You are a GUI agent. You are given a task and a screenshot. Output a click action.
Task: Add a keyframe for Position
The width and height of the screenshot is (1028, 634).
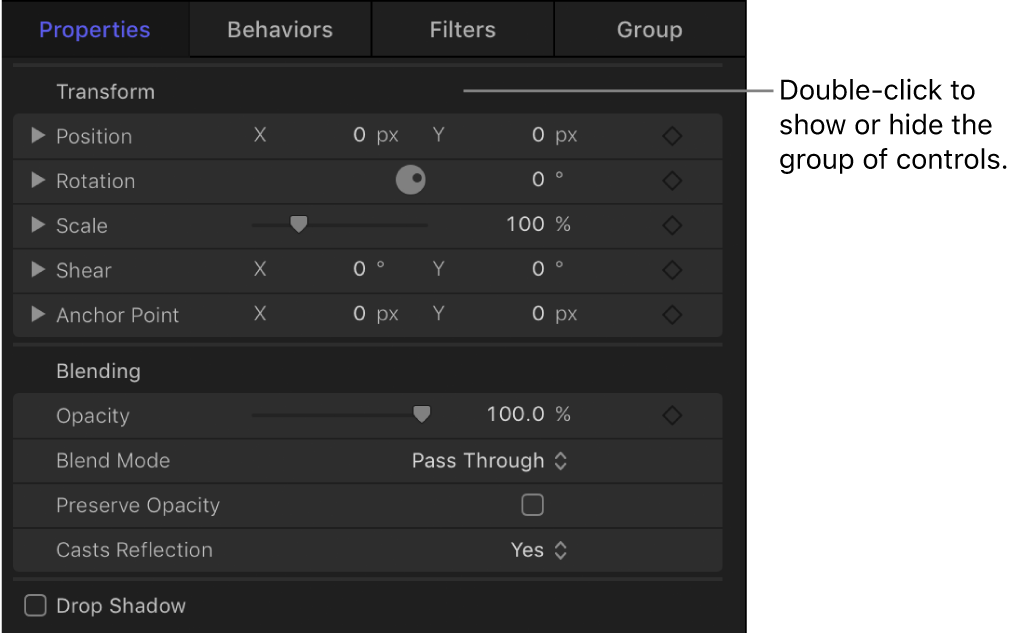(672, 135)
